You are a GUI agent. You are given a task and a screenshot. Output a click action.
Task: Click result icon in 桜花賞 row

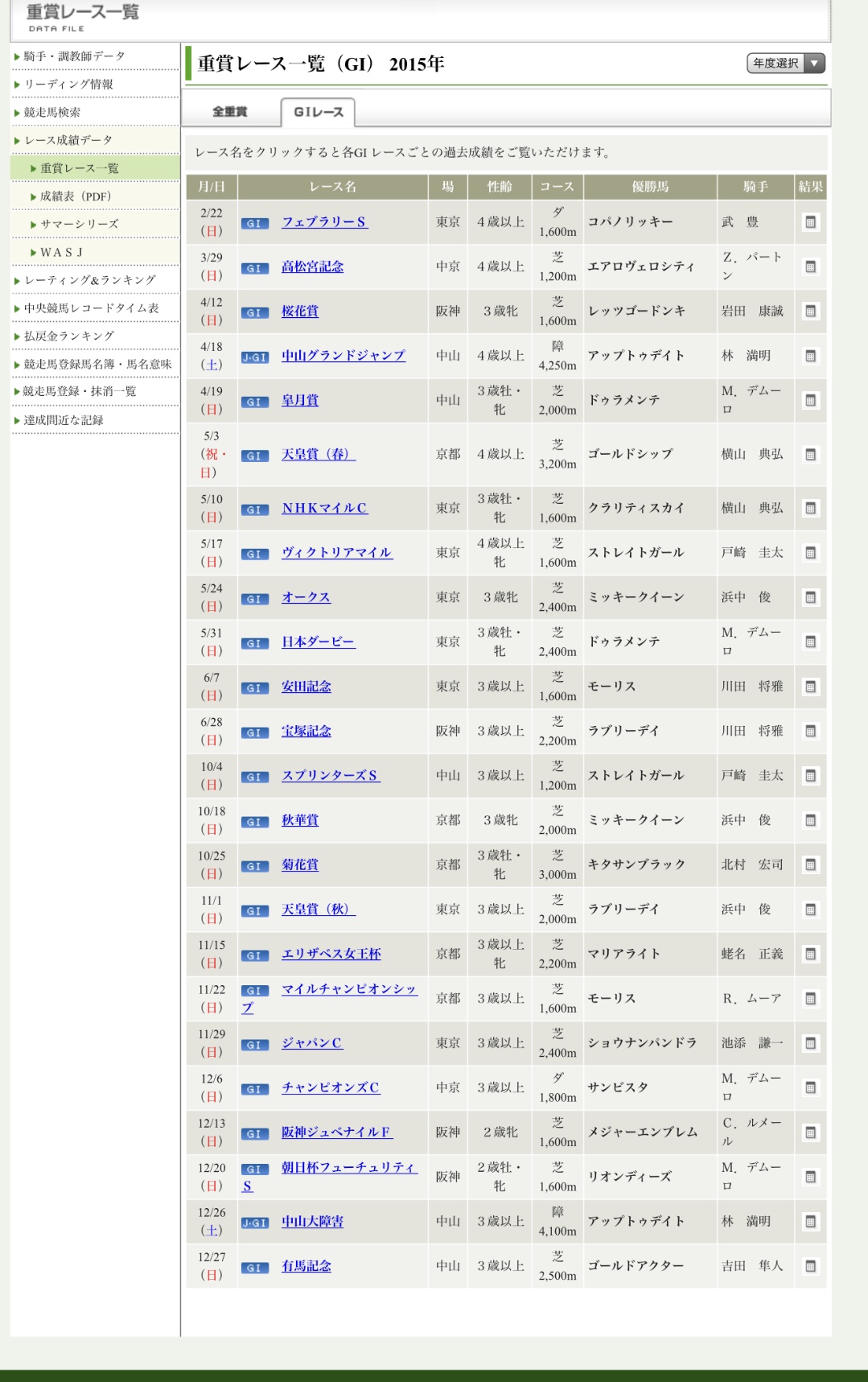[x=810, y=311]
